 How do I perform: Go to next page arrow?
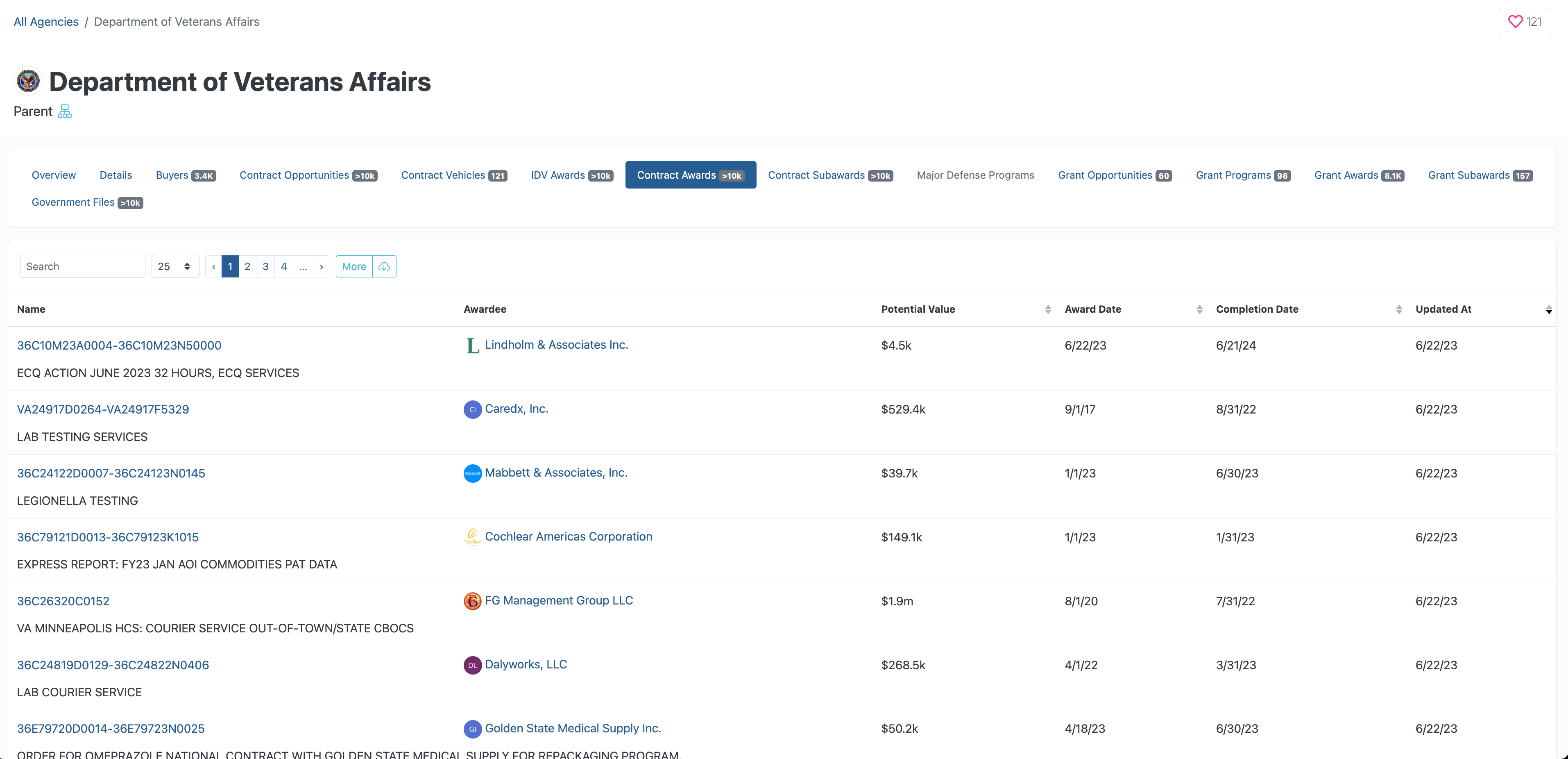coord(322,267)
